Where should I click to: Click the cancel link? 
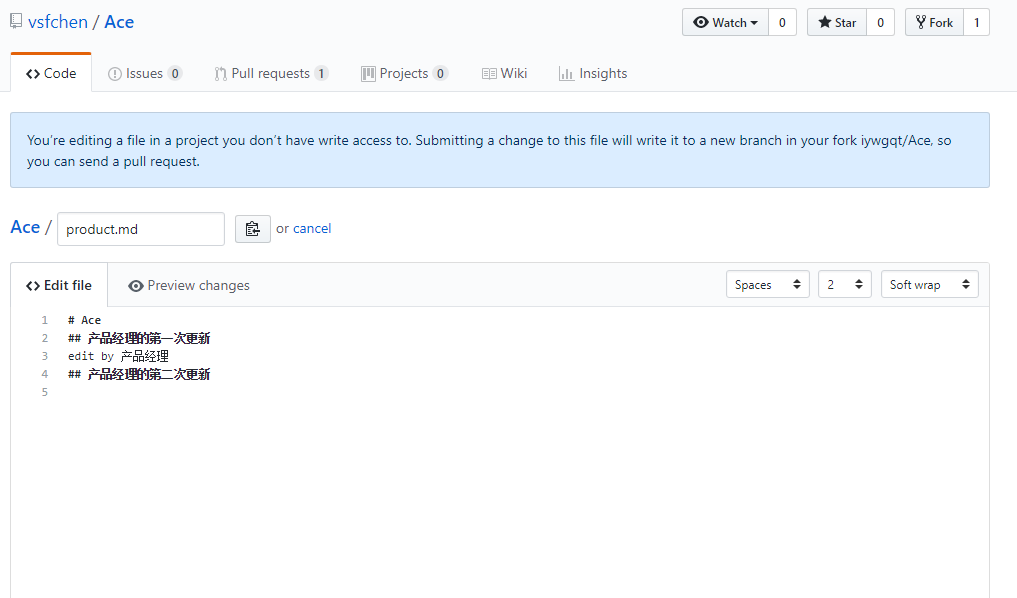point(312,228)
